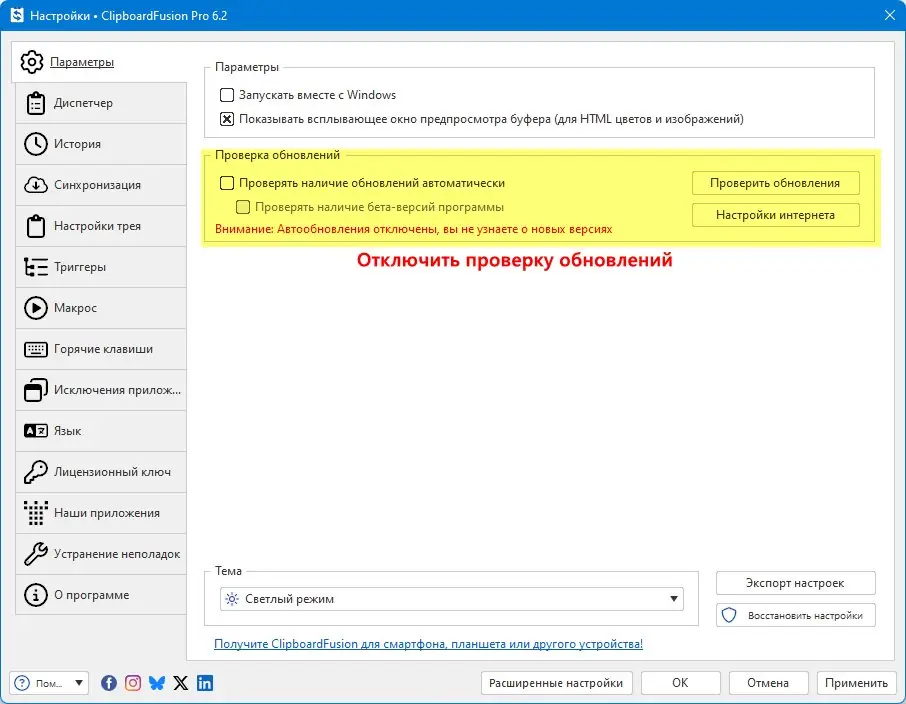Click the dotted grid icon for Наши приложения

pos(36,513)
